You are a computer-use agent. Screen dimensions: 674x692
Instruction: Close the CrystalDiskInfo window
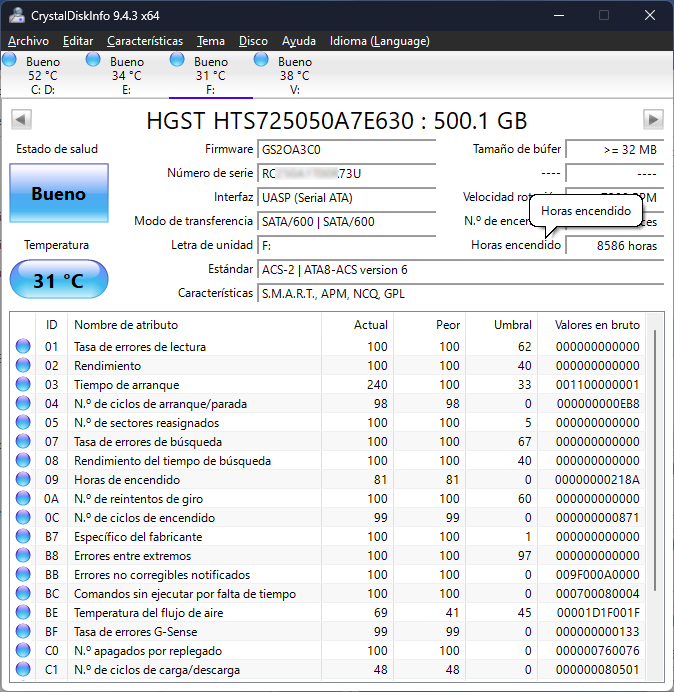tap(650, 15)
